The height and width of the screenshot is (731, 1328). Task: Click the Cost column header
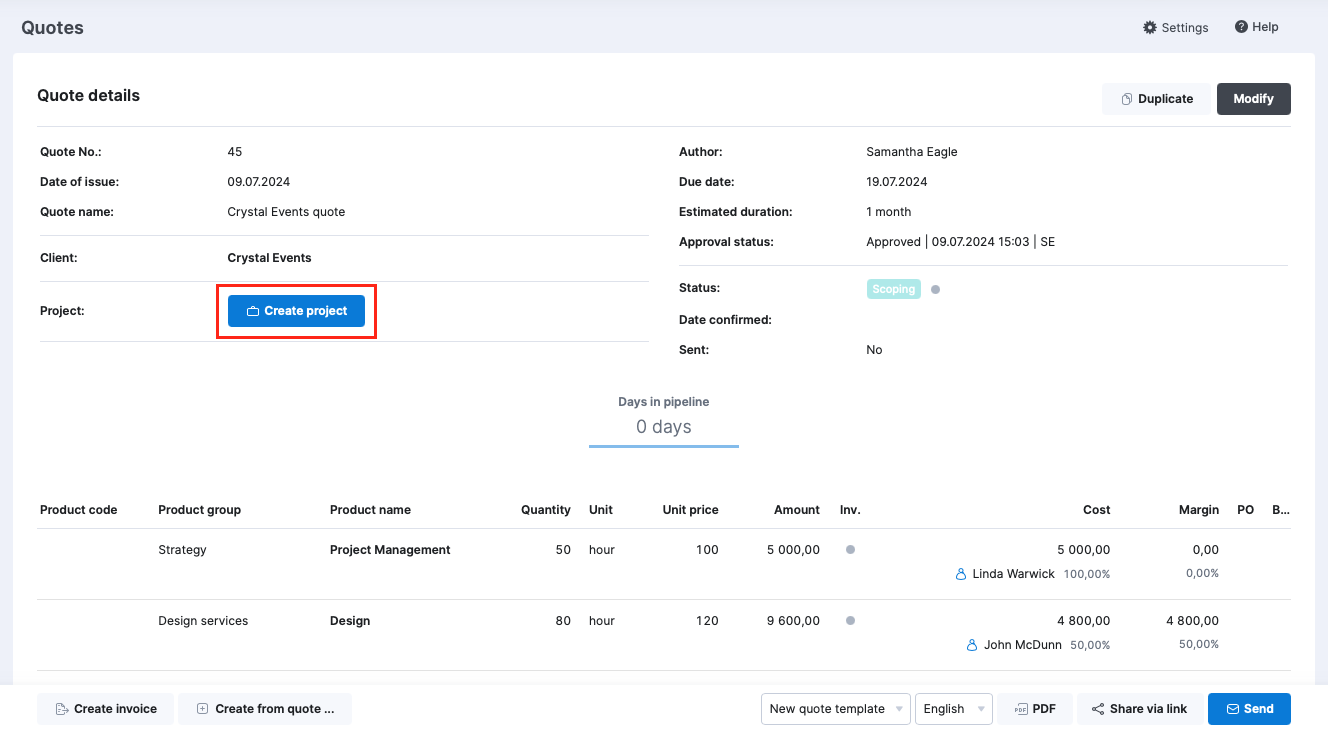coord(1097,510)
